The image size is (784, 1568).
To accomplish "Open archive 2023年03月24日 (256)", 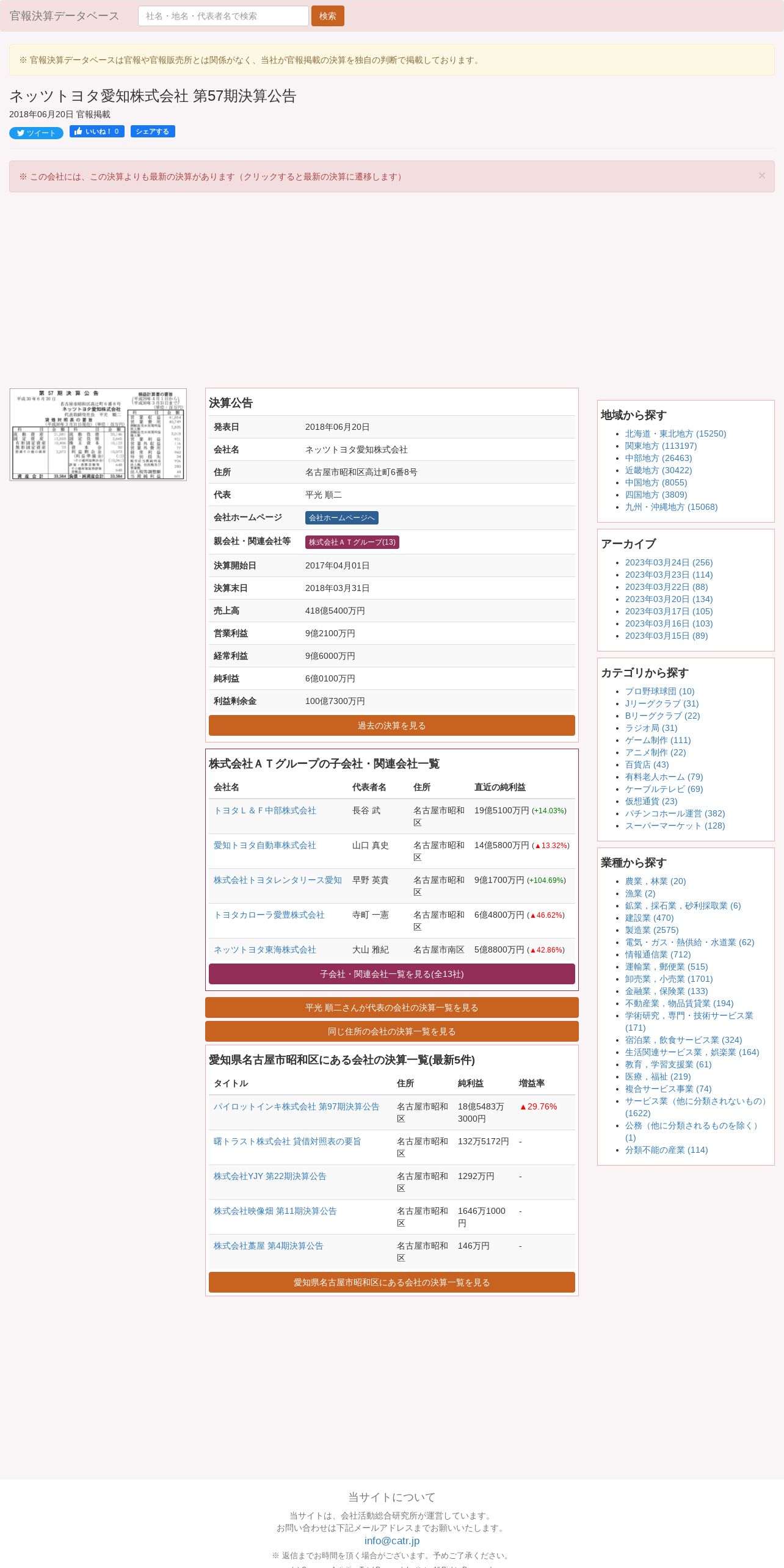I will [x=669, y=562].
